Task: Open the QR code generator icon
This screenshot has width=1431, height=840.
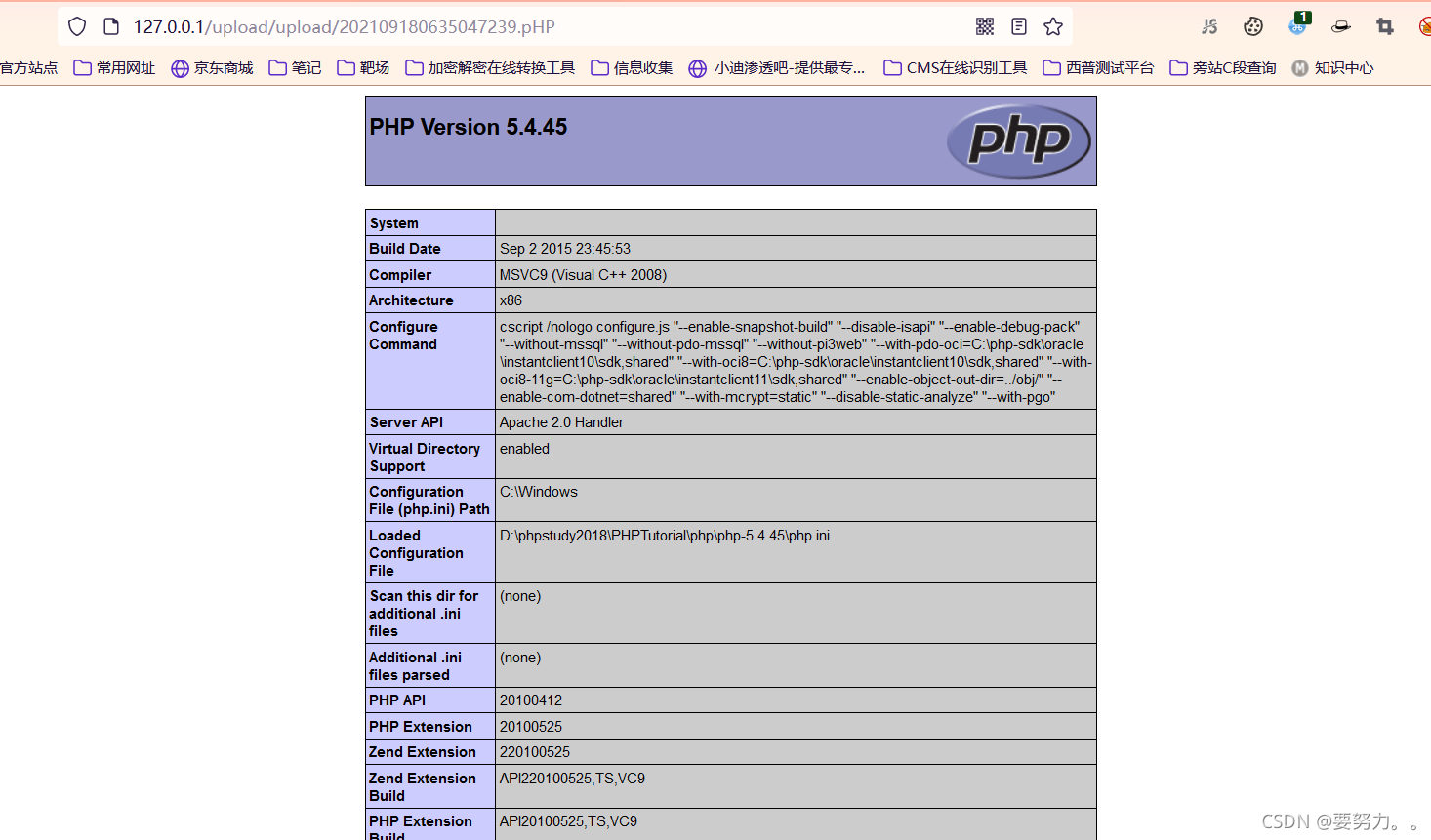Action: [x=985, y=26]
